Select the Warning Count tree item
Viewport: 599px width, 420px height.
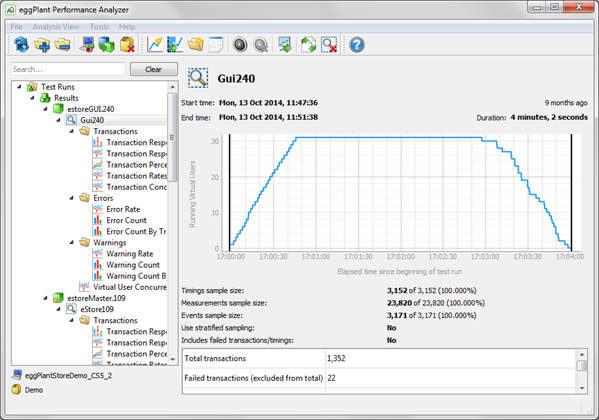133,264
